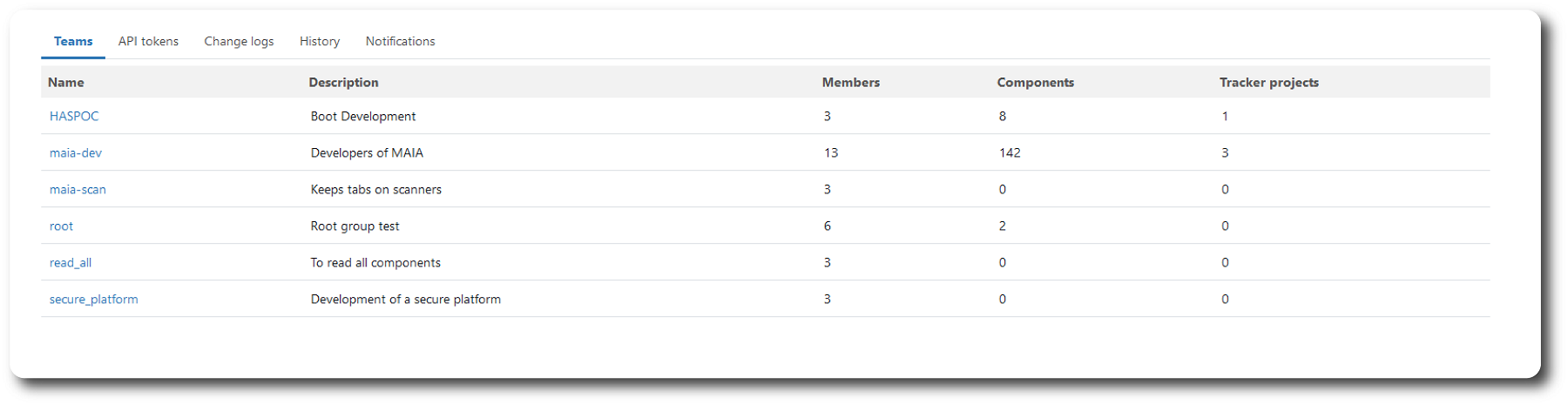Click the Description column header

click(343, 83)
